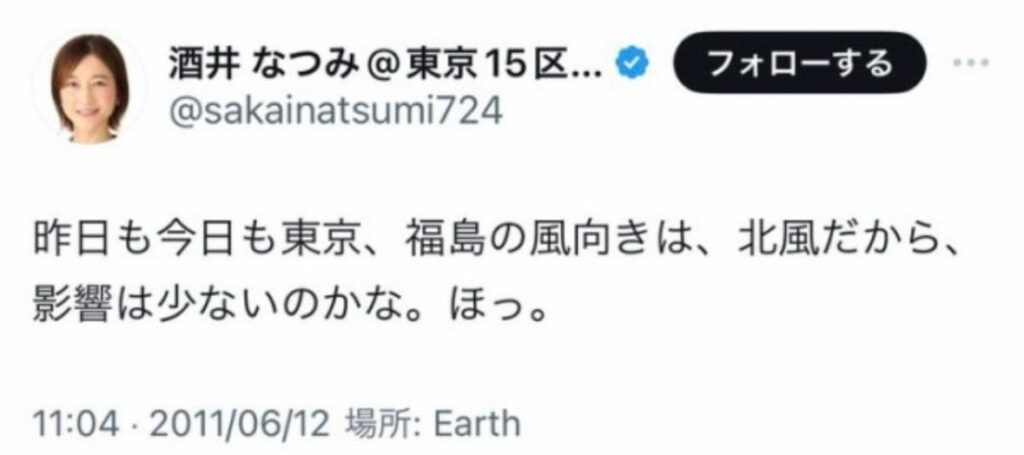Open the @sakainatsumi724 handle link
Image resolution: width=1024 pixels, height=455 pixels.
(x=336, y=112)
